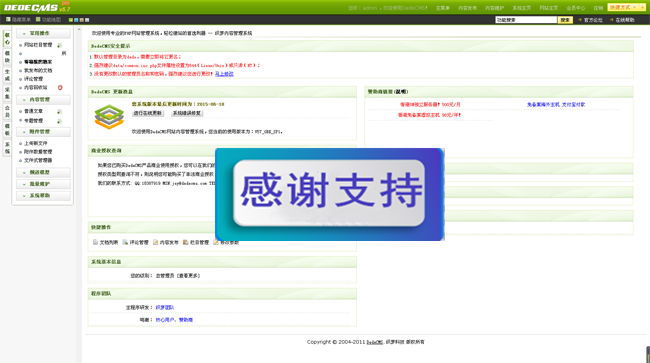Click the add icon beside 网站栏目管理
Image resolution: width=650 pixels, height=363 pixels.
59,45
